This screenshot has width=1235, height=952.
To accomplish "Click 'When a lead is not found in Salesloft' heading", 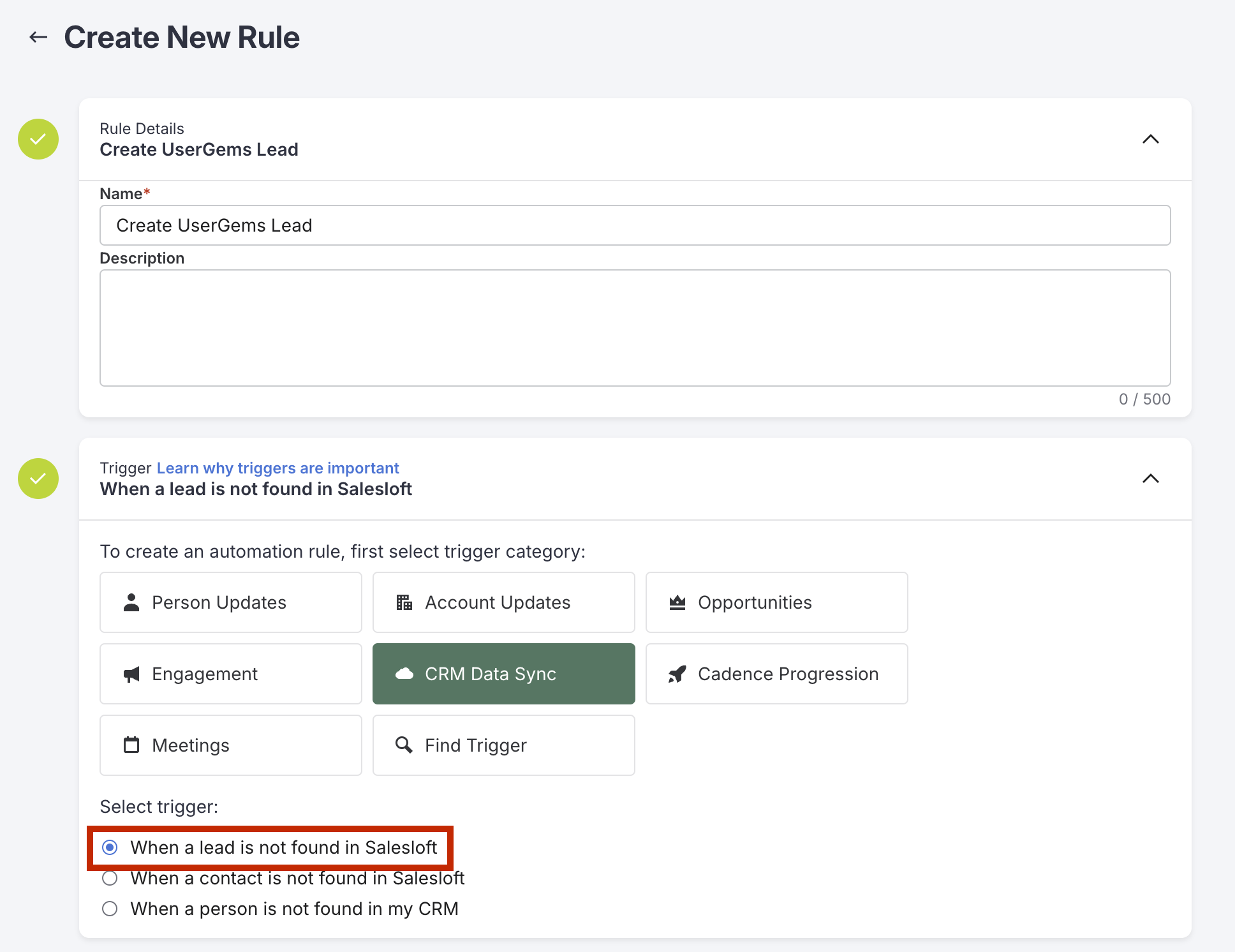I will [x=256, y=489].
